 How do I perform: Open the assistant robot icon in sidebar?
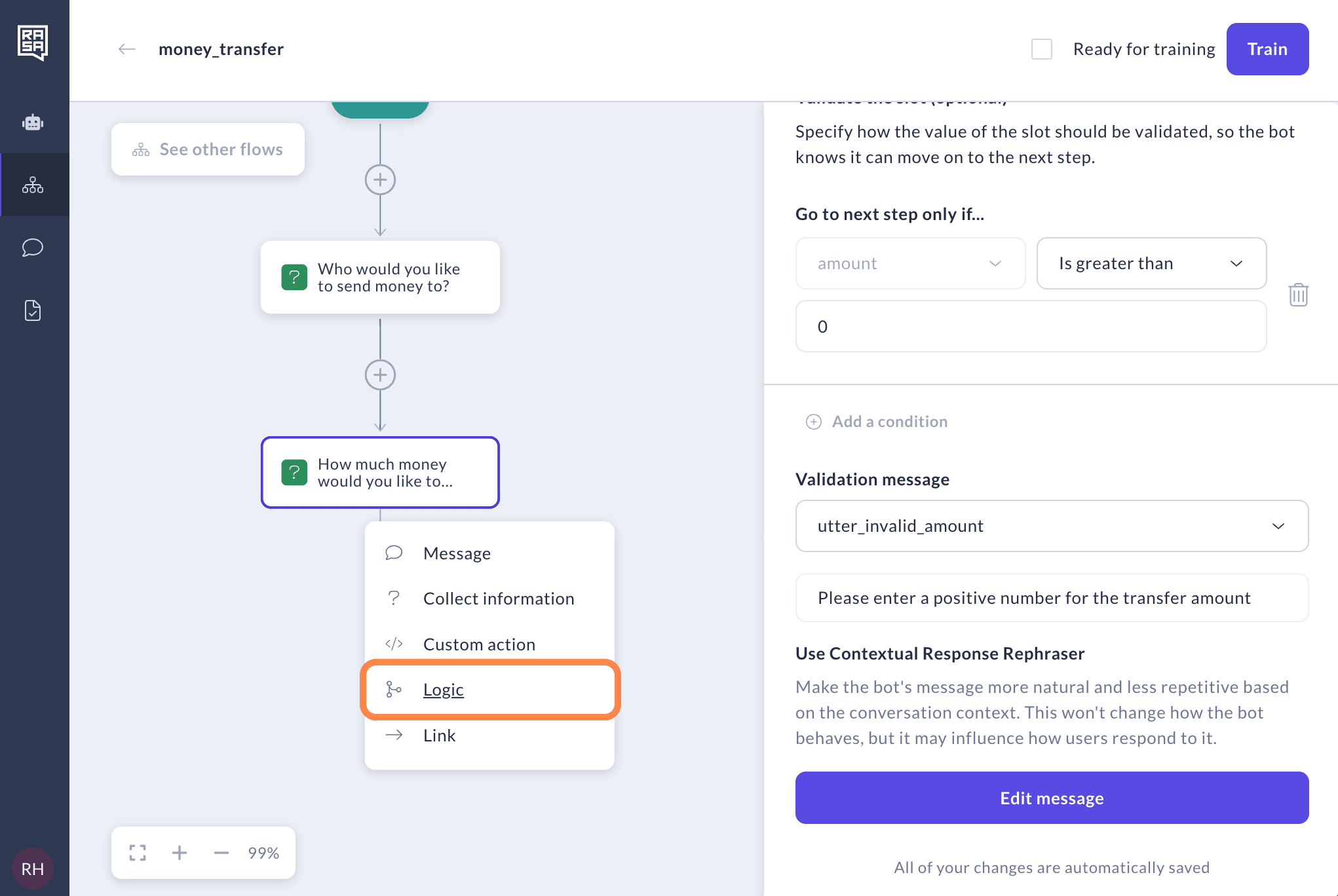coord(33,122)
